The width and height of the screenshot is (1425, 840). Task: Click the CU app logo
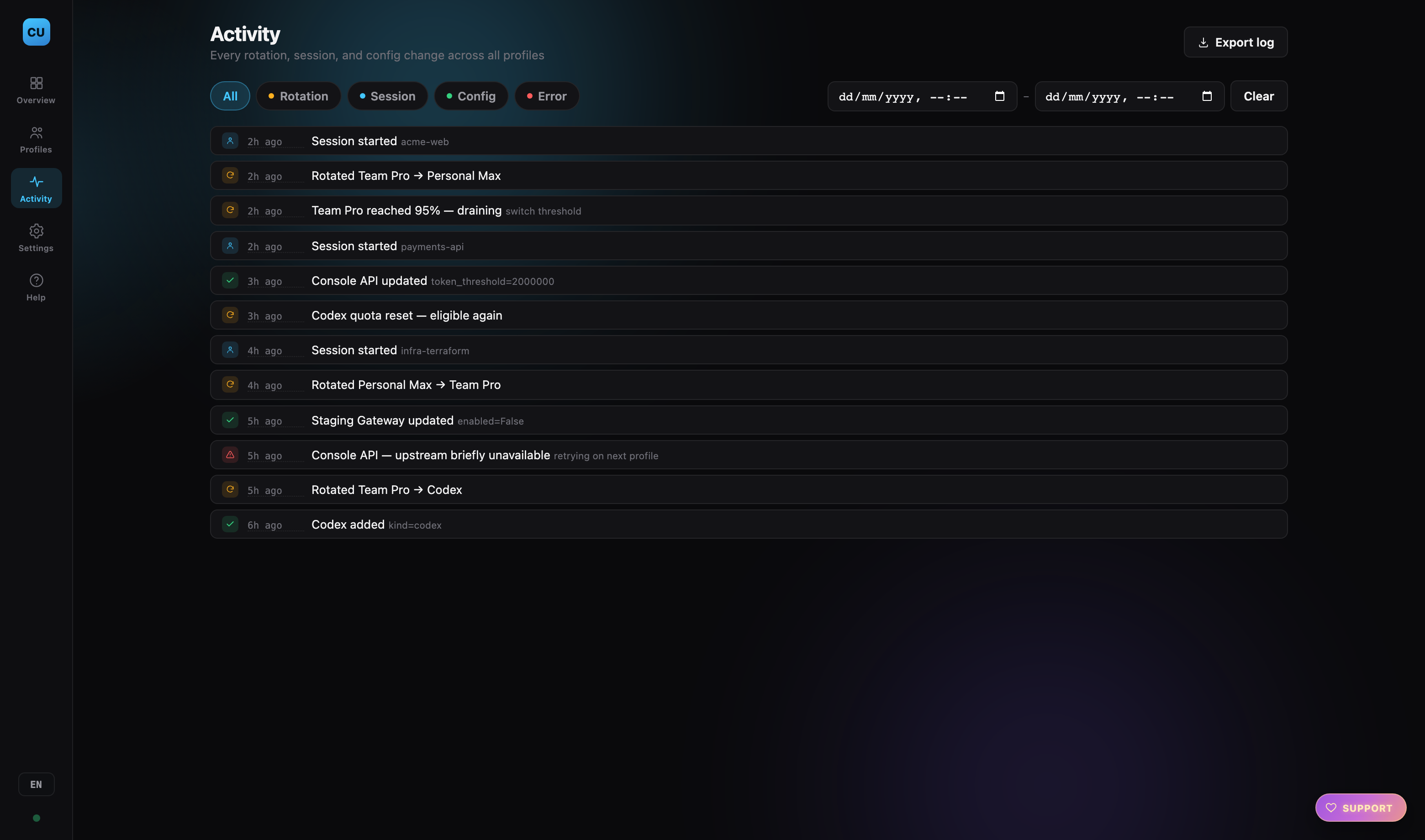(36, 32)
